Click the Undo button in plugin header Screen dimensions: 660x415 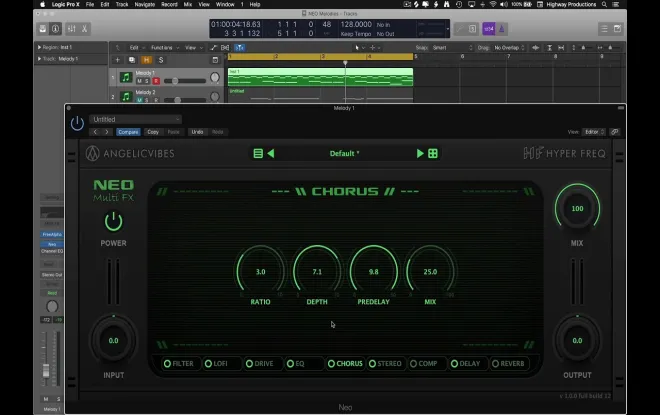tap(197, 132)
